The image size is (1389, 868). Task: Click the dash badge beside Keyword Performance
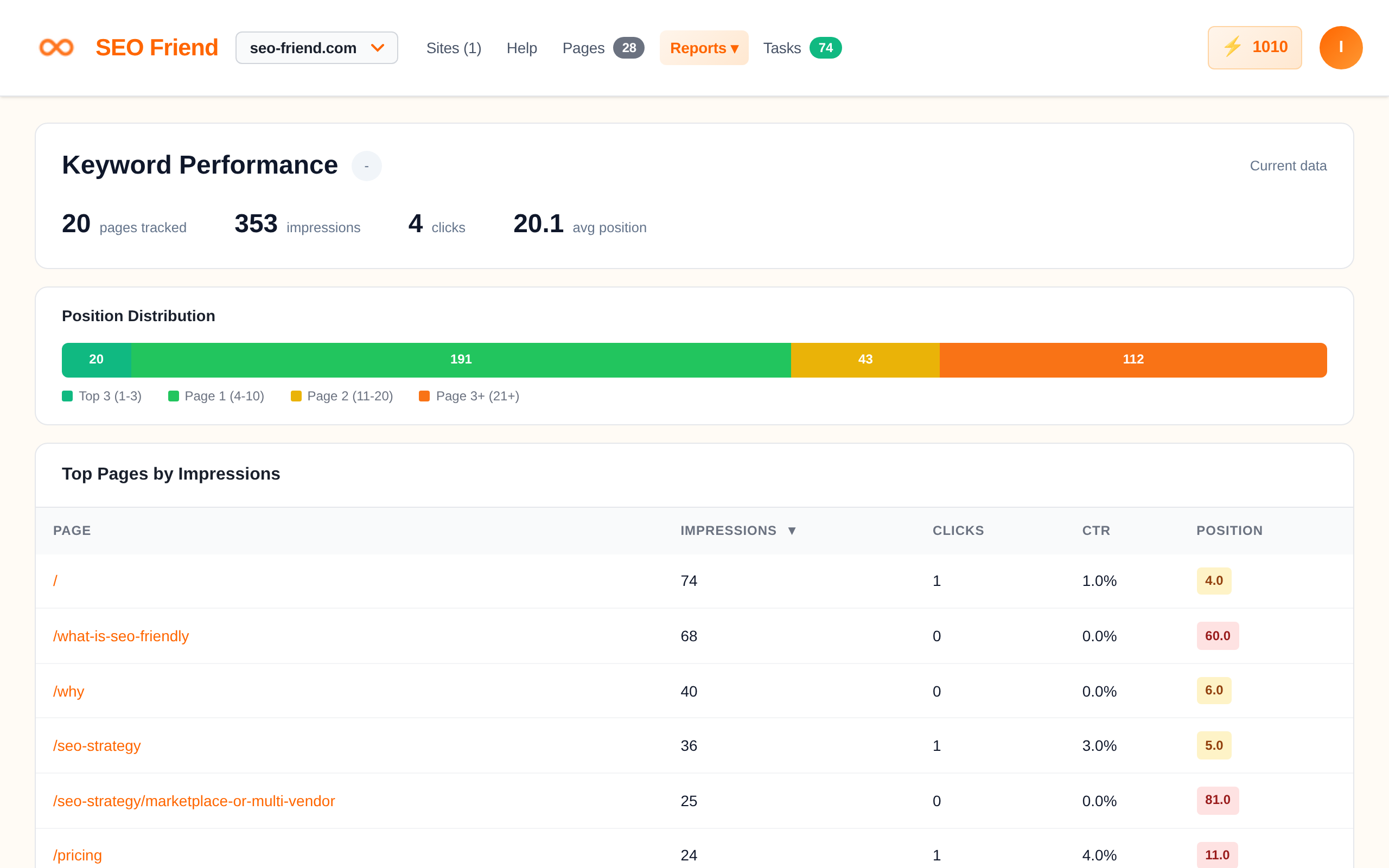coord(366,166)
